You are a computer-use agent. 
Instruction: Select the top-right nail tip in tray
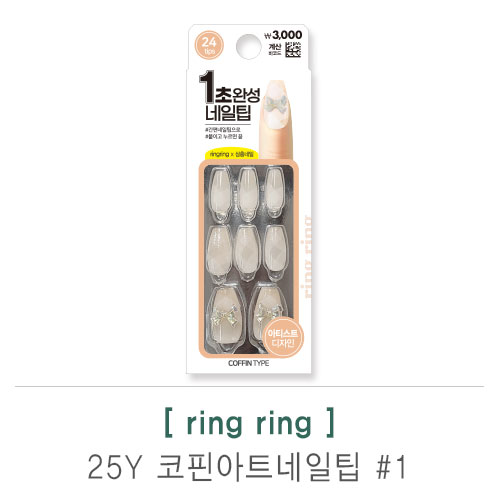click(275, 192)
